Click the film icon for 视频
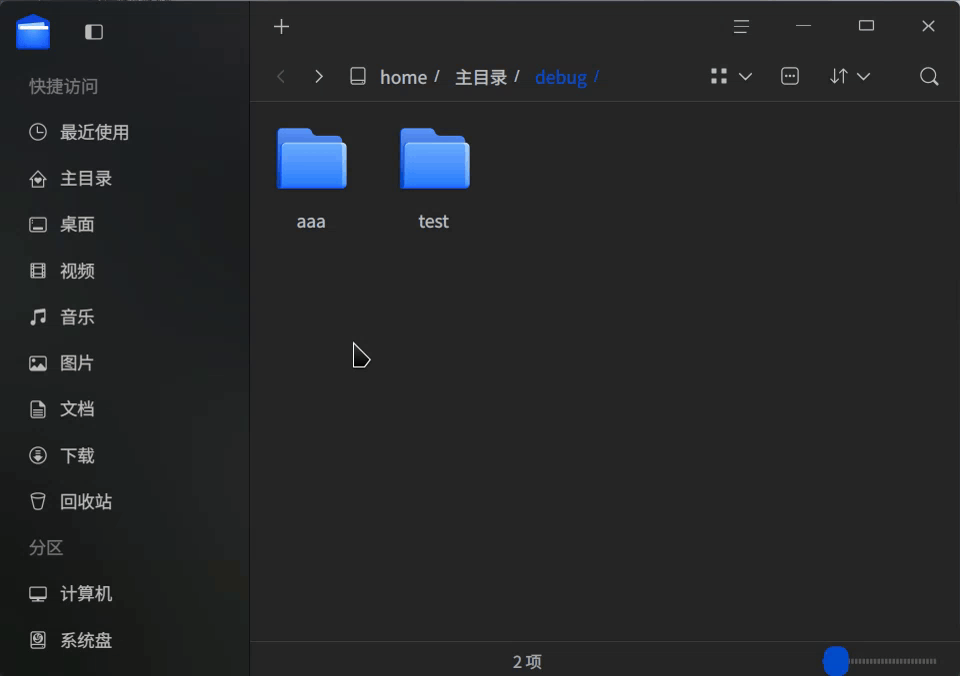 click(38, 271)
